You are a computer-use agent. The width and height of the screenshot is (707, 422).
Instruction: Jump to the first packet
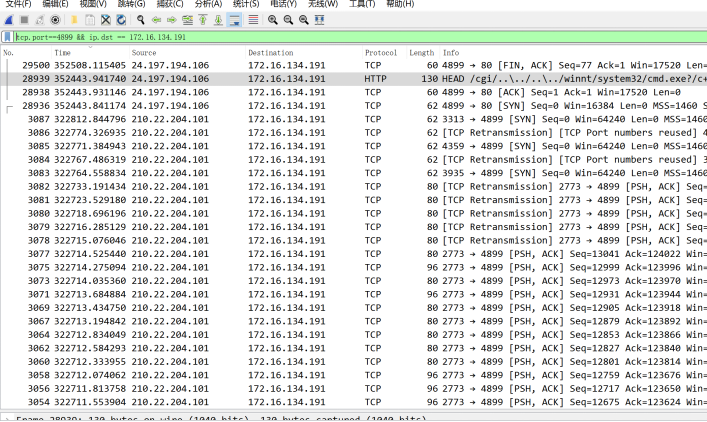[x=202, y=20]
